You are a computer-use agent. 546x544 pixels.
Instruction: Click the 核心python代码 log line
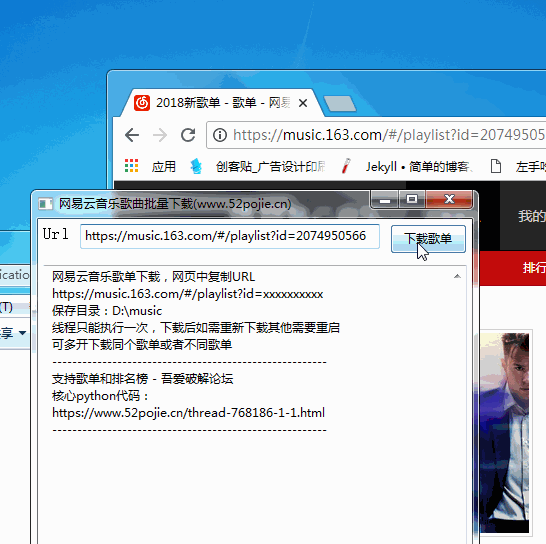click(x=101, y=396)
